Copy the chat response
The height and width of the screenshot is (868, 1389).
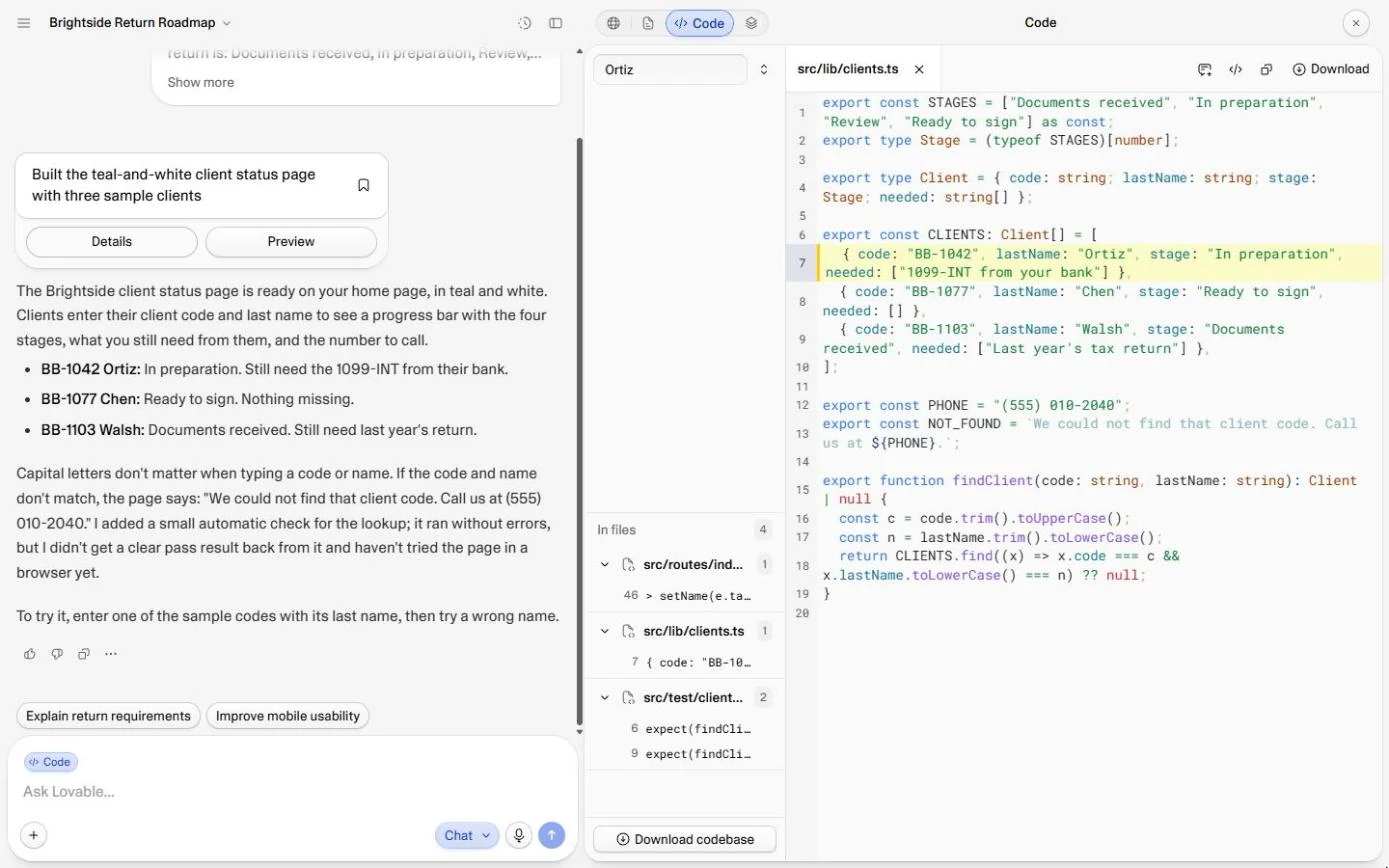[84, 654]
